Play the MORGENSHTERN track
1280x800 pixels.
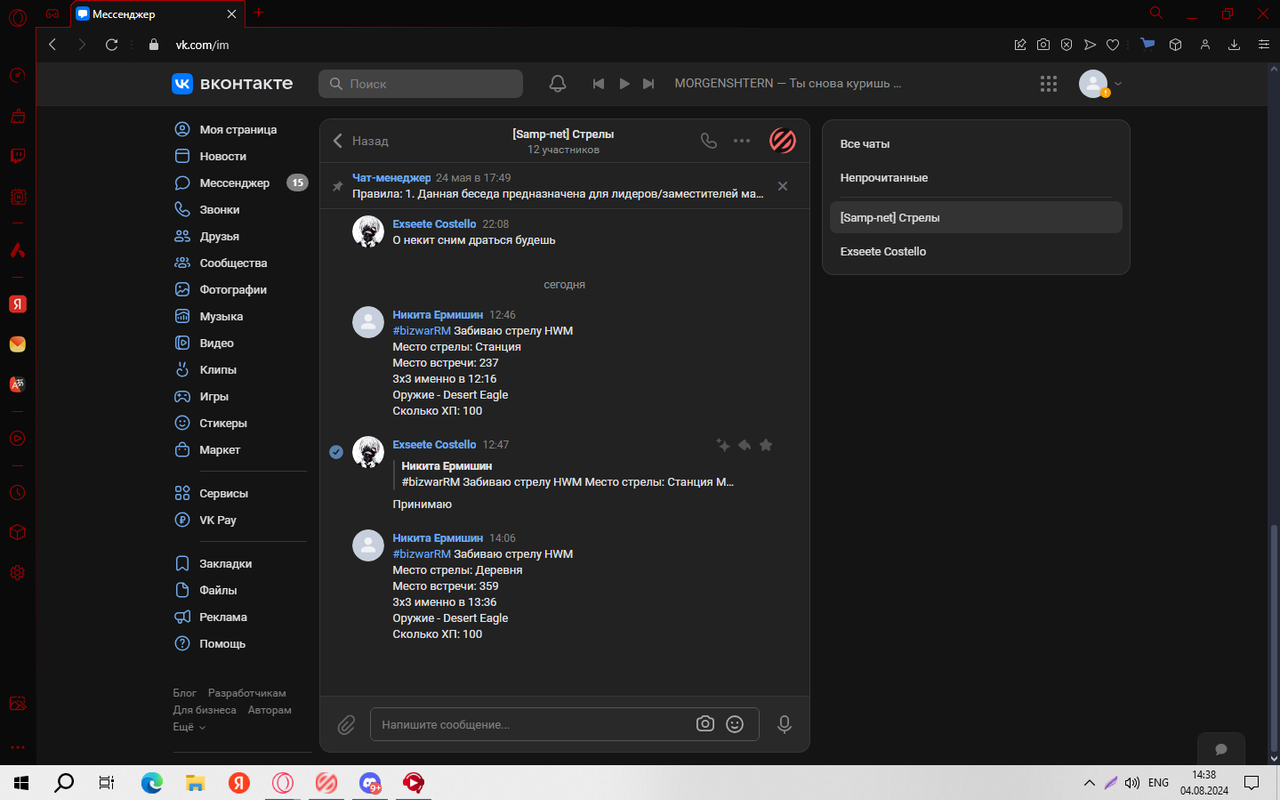[625, 84]
